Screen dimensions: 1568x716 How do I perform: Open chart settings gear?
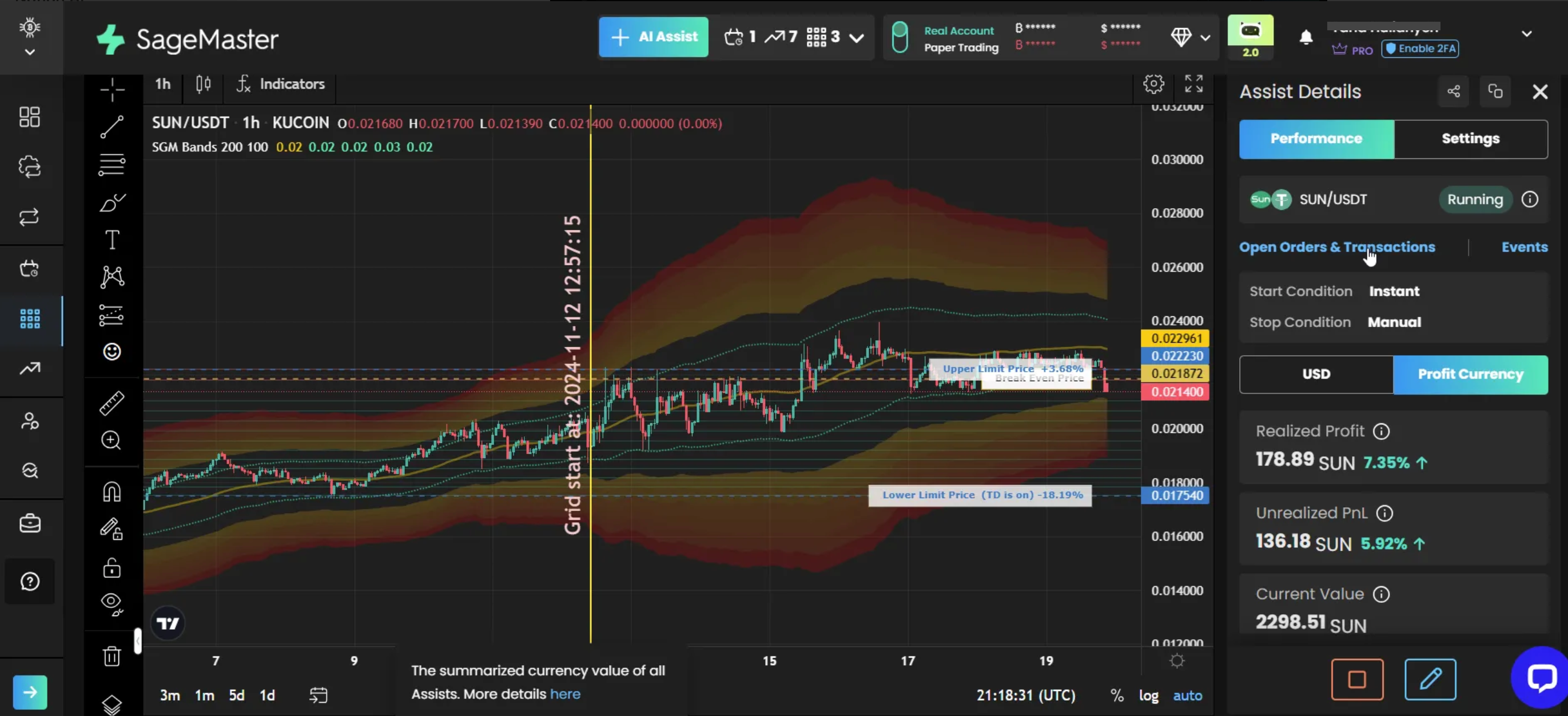1153,83
